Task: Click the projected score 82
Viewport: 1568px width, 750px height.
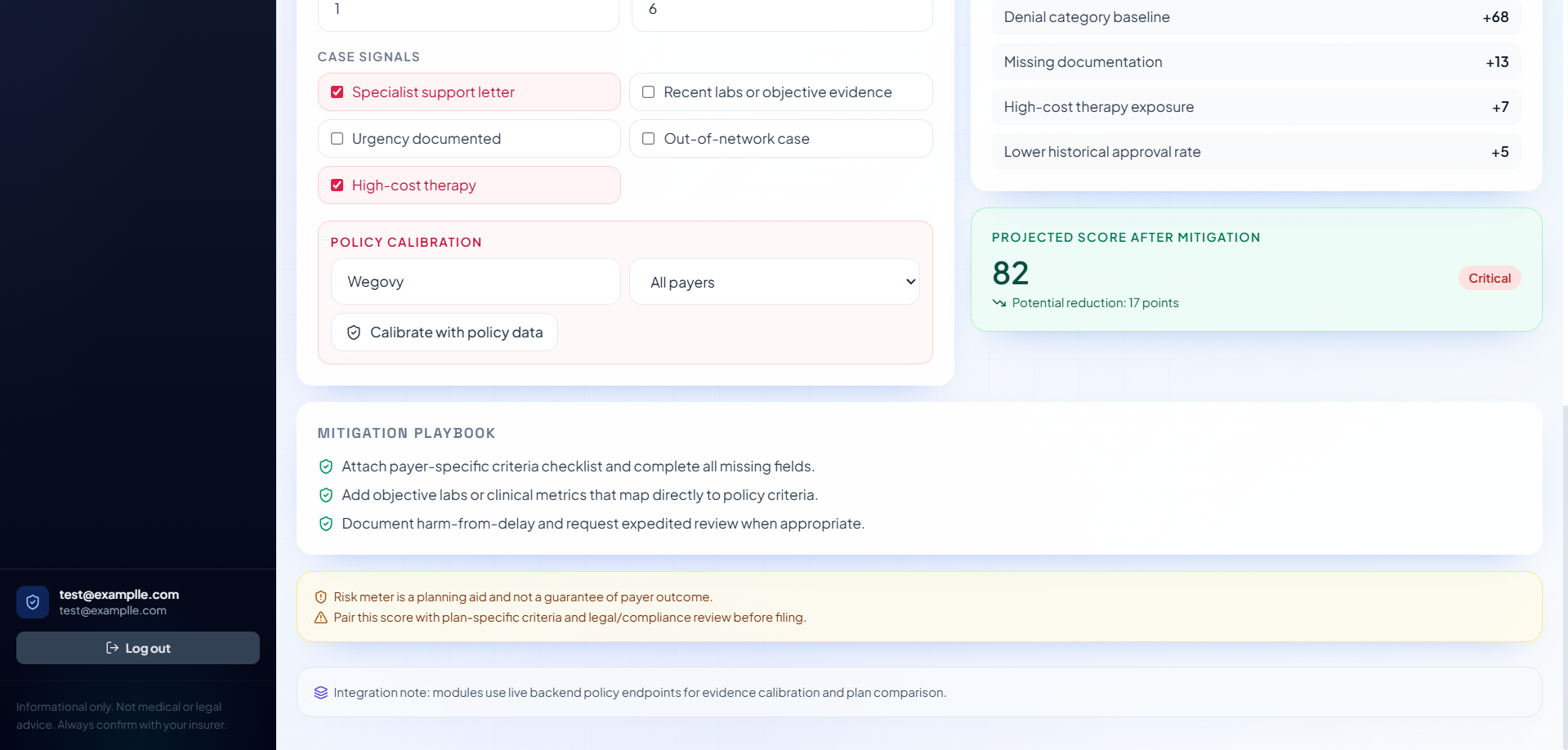Action: (x=1011, y=273)
